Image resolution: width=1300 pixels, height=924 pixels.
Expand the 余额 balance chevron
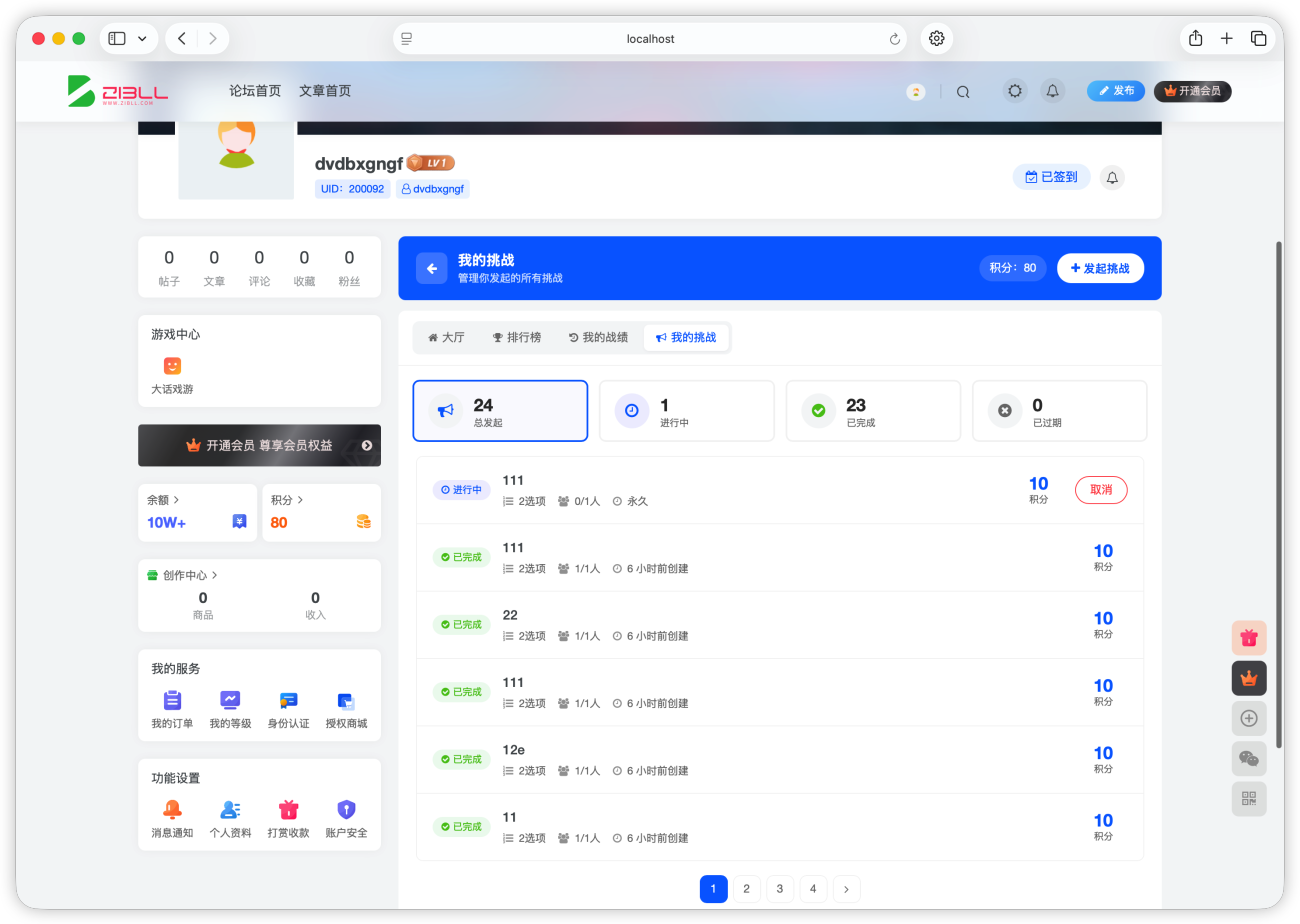coord(177,499)
